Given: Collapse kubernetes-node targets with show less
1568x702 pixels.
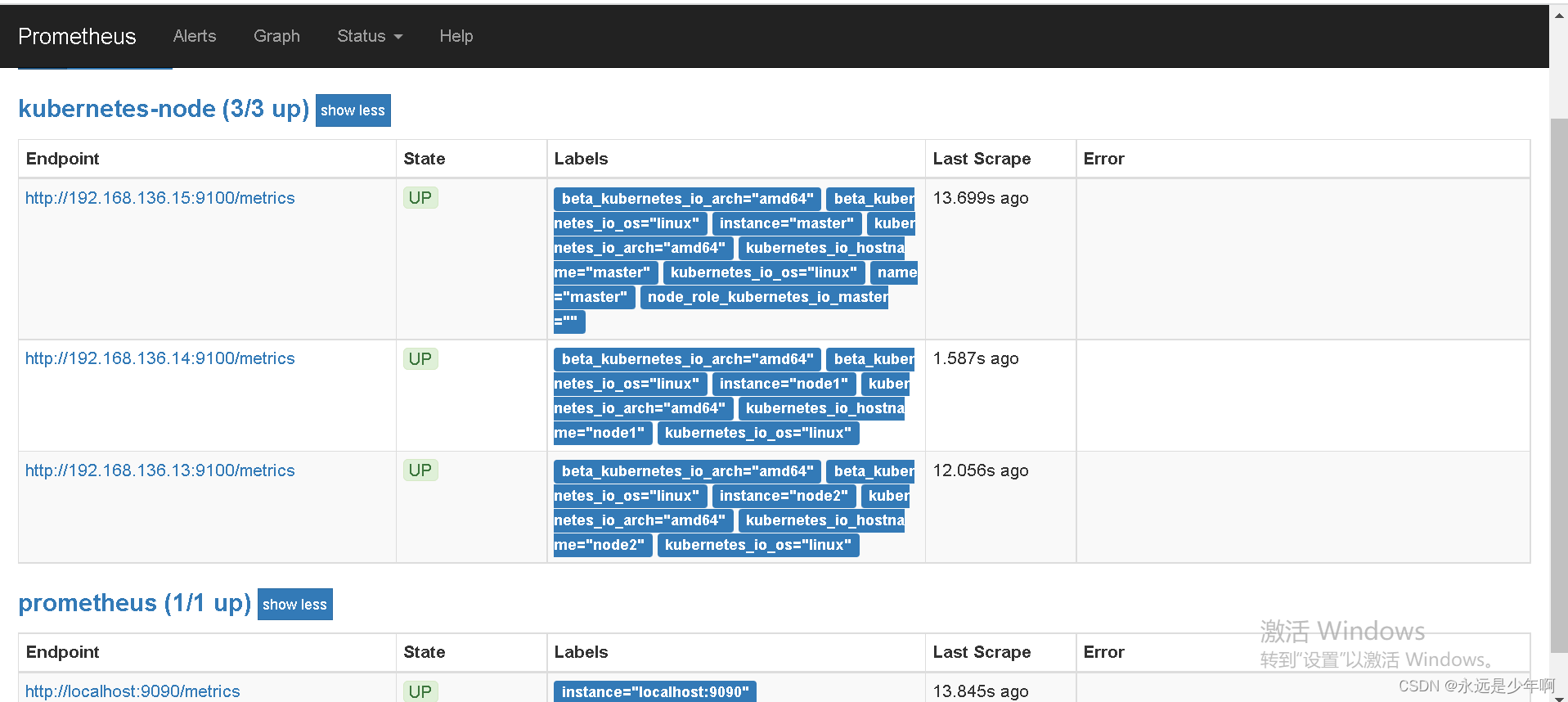Looking at the screenshot, I should click(x=353, y=110).
